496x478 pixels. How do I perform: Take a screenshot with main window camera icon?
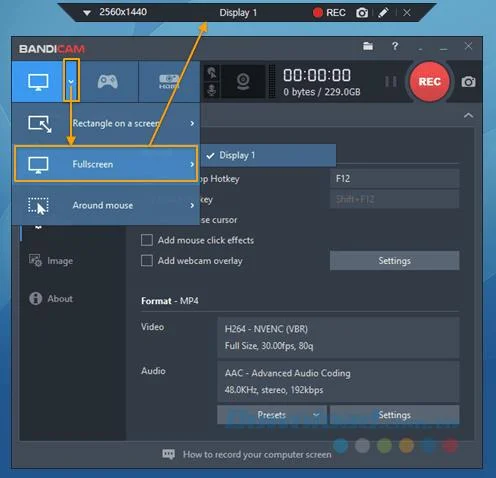point(468,82)
